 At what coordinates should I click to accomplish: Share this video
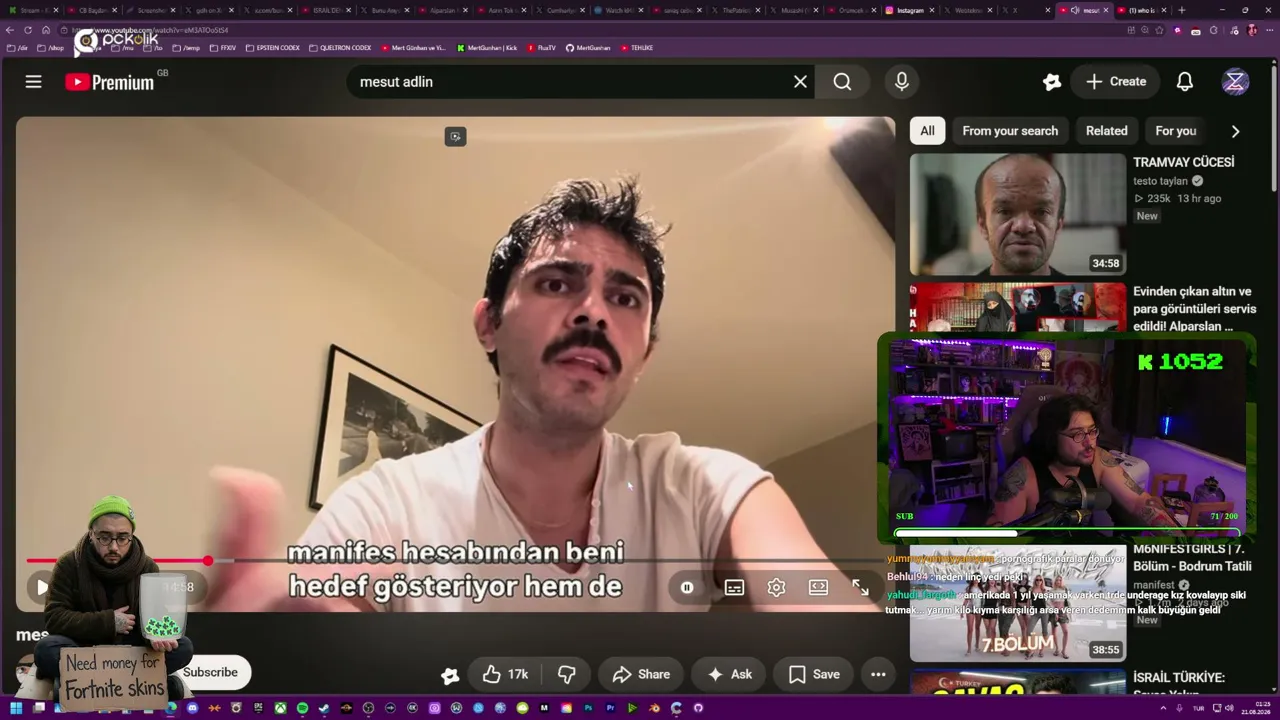coord(641,675)
